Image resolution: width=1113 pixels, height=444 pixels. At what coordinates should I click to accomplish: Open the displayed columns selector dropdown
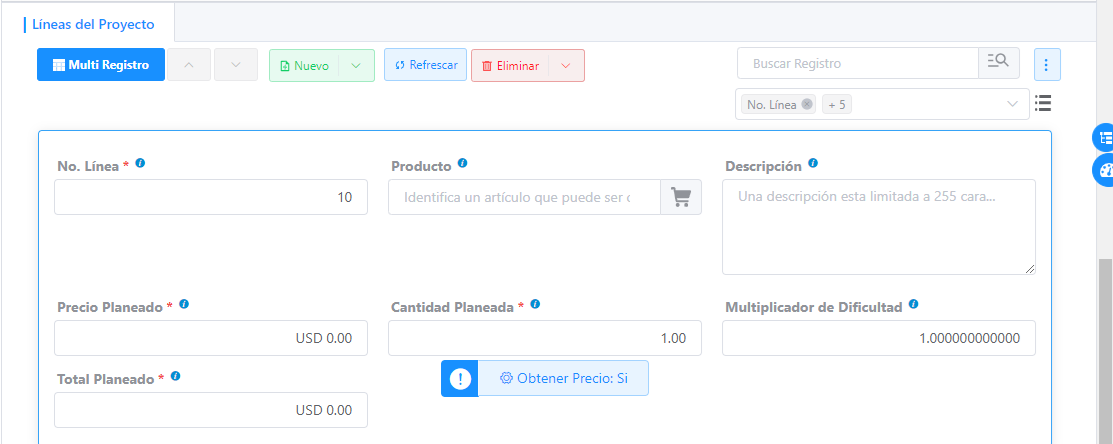tap(1012, 104)
